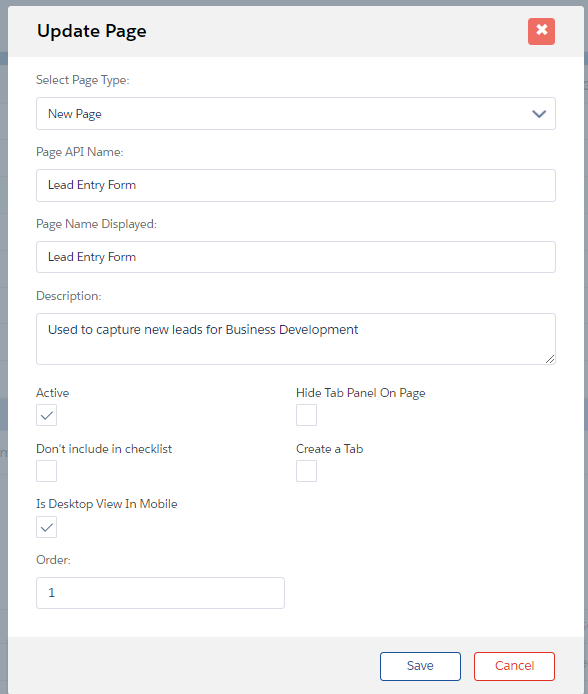Tick Don't include in checklist
This screenshot has width=588, height=694.
[46, 471]
